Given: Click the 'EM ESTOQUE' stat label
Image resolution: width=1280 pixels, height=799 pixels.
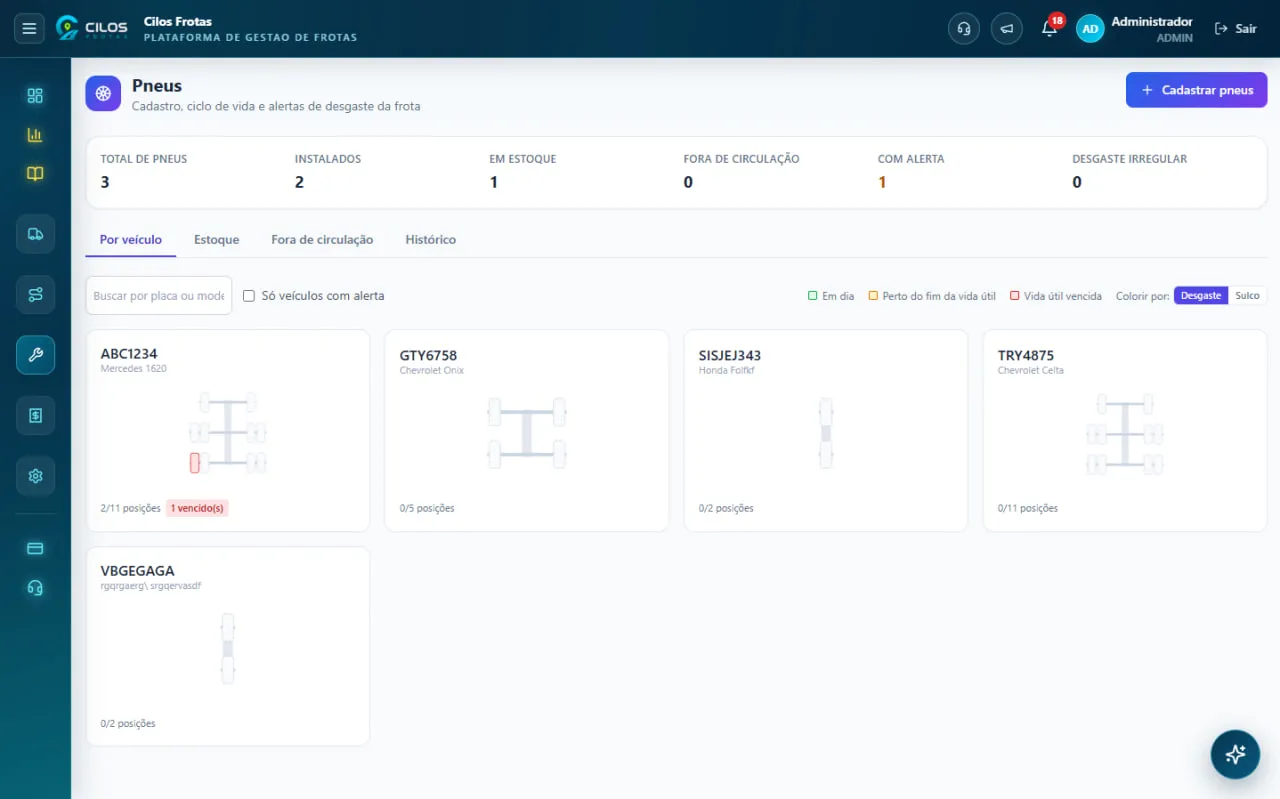Looking at the screenshot, I should (522, 159).
